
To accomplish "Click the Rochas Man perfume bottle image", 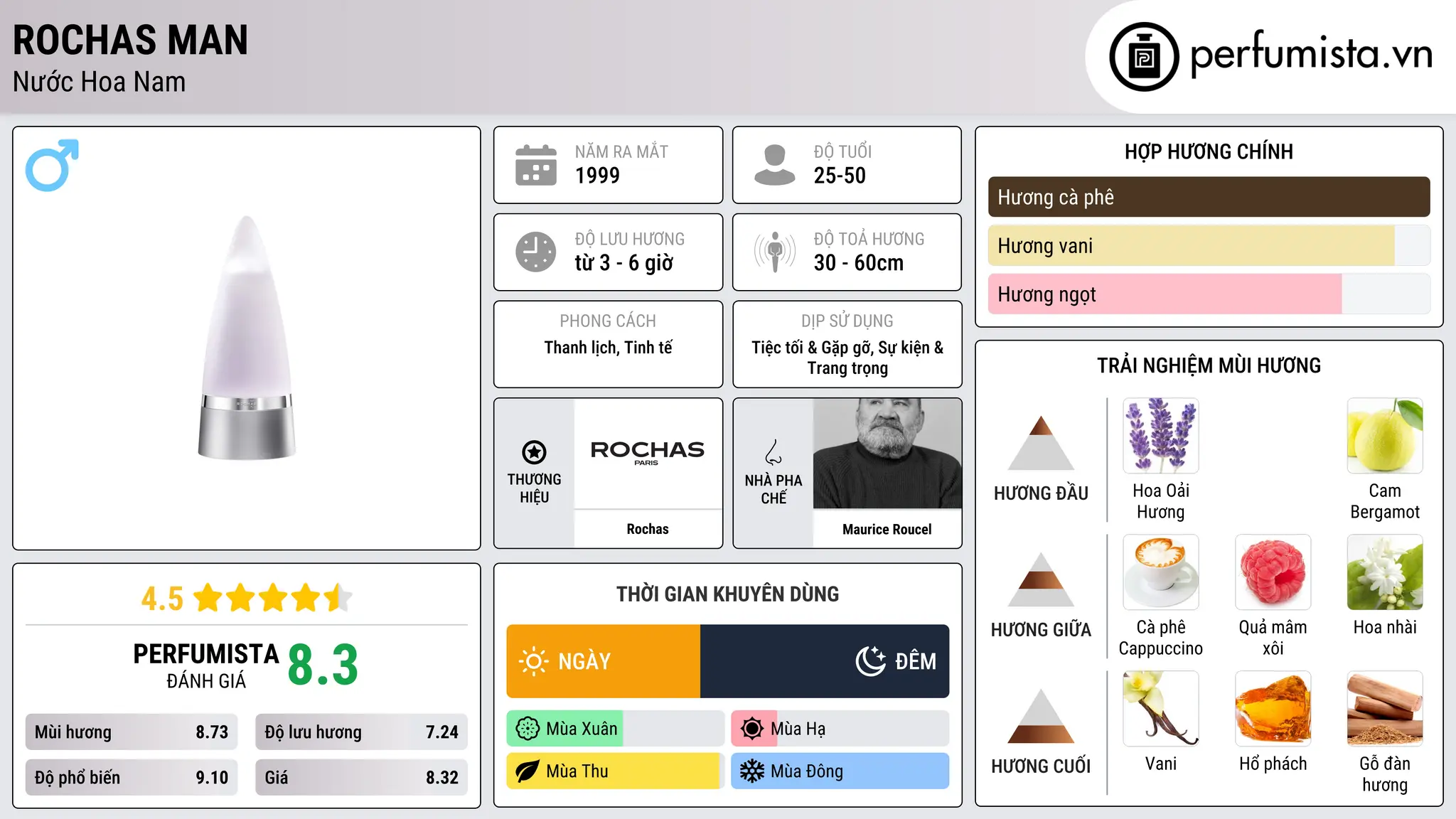I will click(x=247, y=338).
